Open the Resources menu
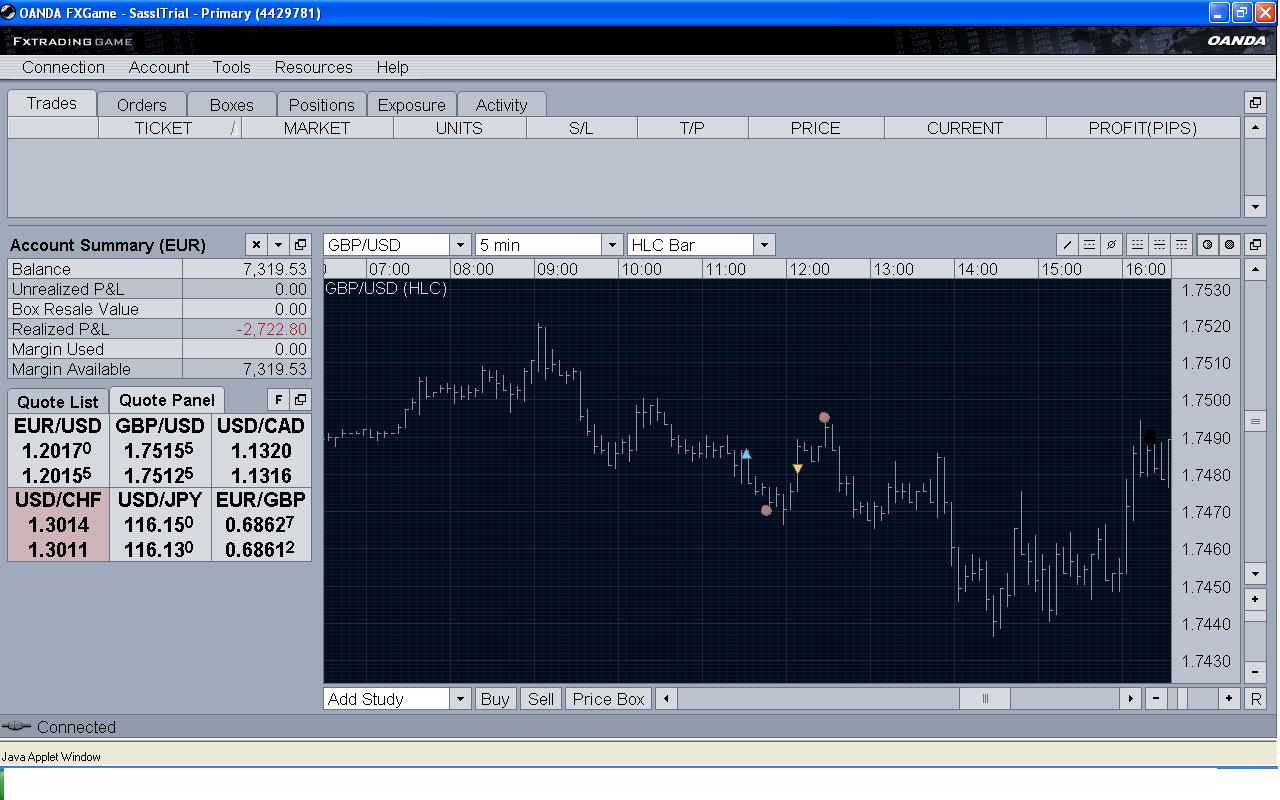Image resolution: width=1280 pixels, height=800 pixels. coord(313,67)
